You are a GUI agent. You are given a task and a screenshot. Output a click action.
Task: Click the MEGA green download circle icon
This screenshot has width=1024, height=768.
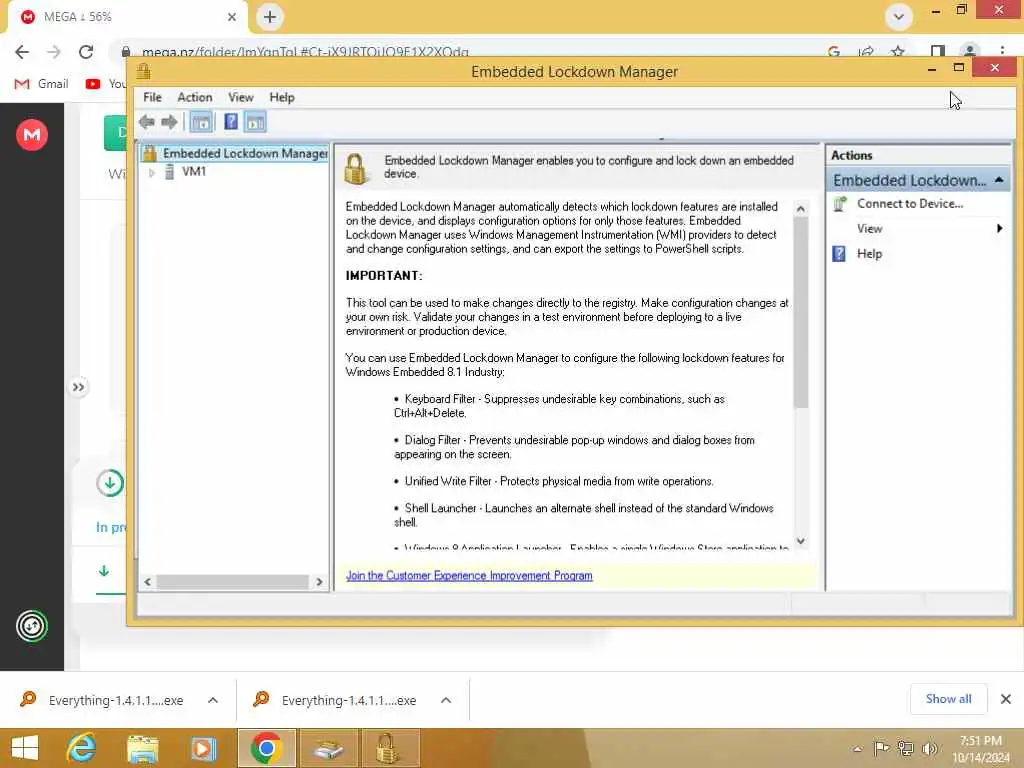tap(110, 483)
